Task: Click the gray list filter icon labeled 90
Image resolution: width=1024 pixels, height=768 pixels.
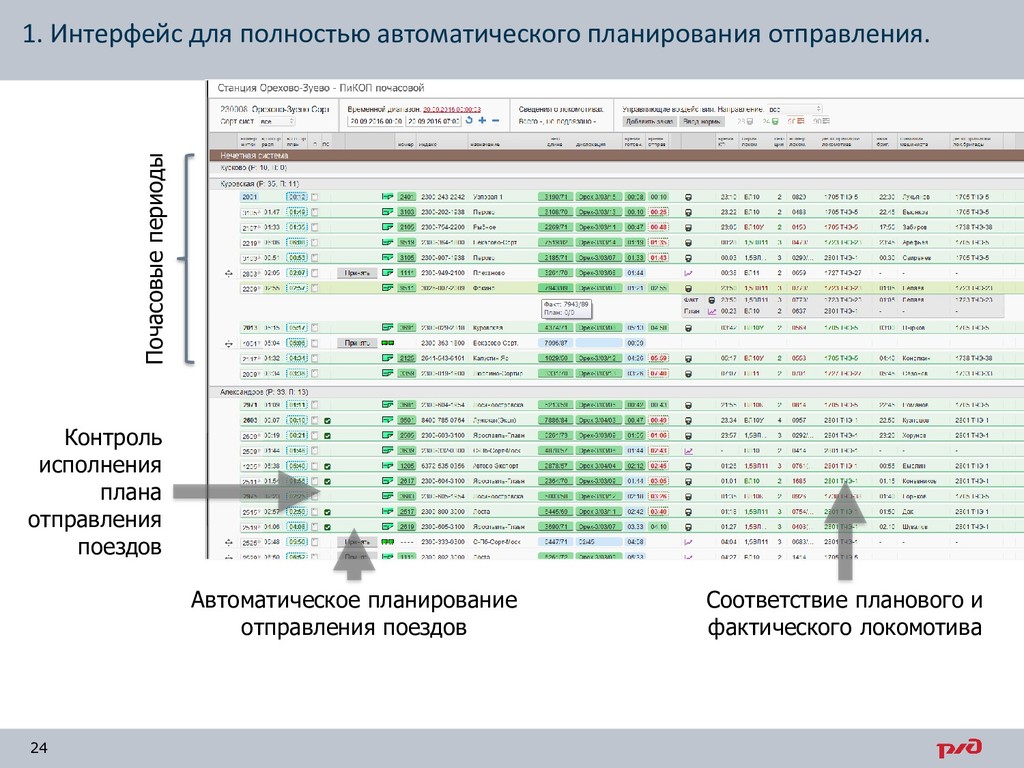Action: [x=825, y=121]
